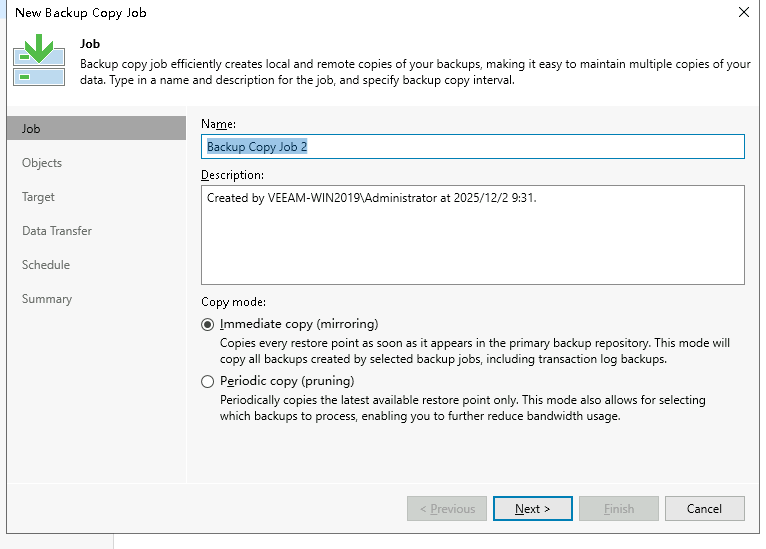The height and width of the screenshot is (549, 766).
Task: Click the Cancel button
Action: (x=704, y=509)
